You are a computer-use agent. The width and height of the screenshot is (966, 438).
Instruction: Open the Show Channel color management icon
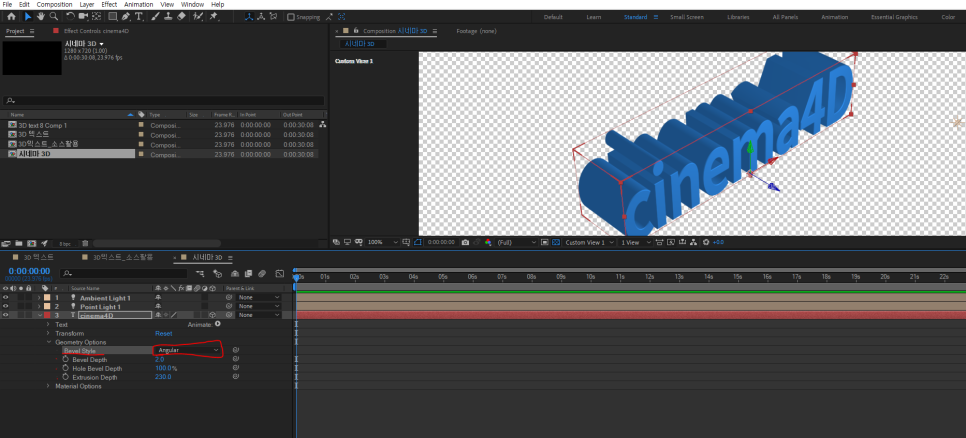(488, 242)
